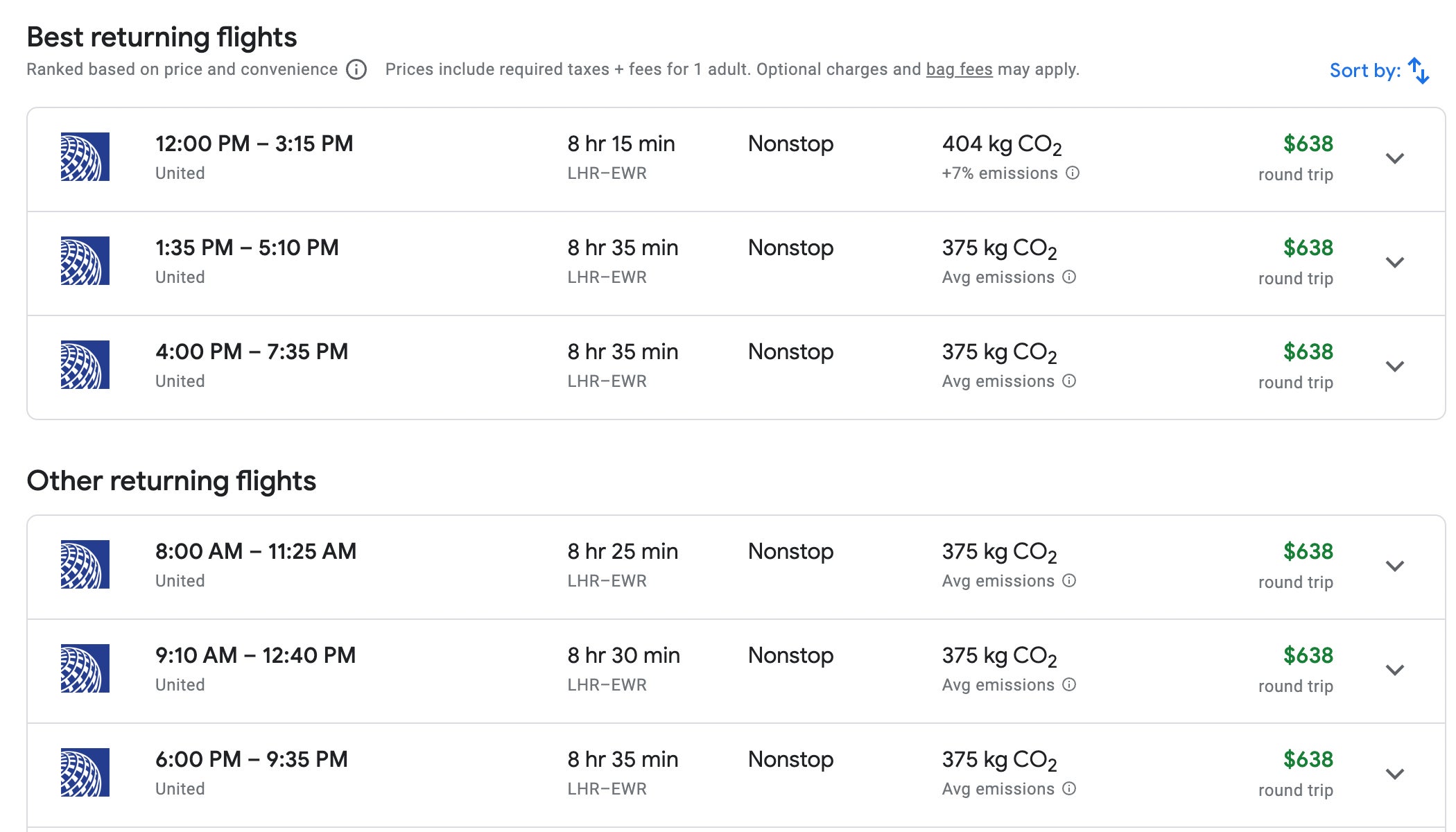This screenshot has height=832, width=1456.
Task: Click the +7% emissions info icon
Action: [1073, 173]
